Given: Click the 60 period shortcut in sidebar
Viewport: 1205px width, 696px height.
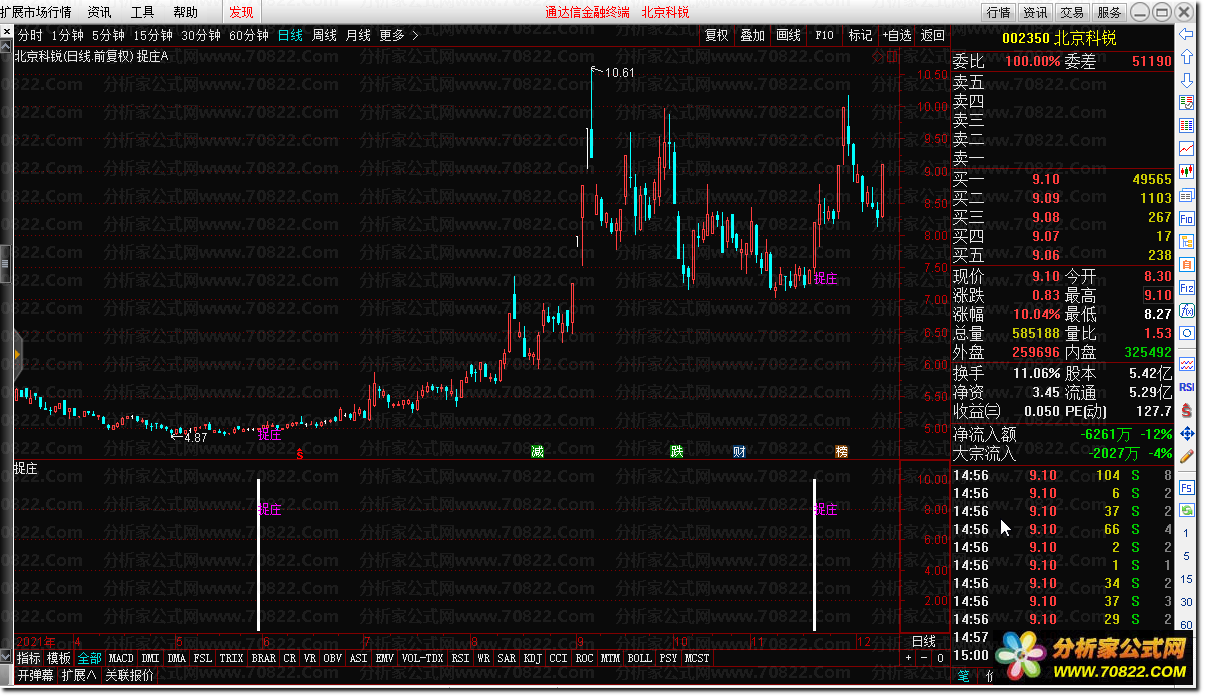Looking at the screenshot, I should pyautogui.click(x=1186, y=625).
